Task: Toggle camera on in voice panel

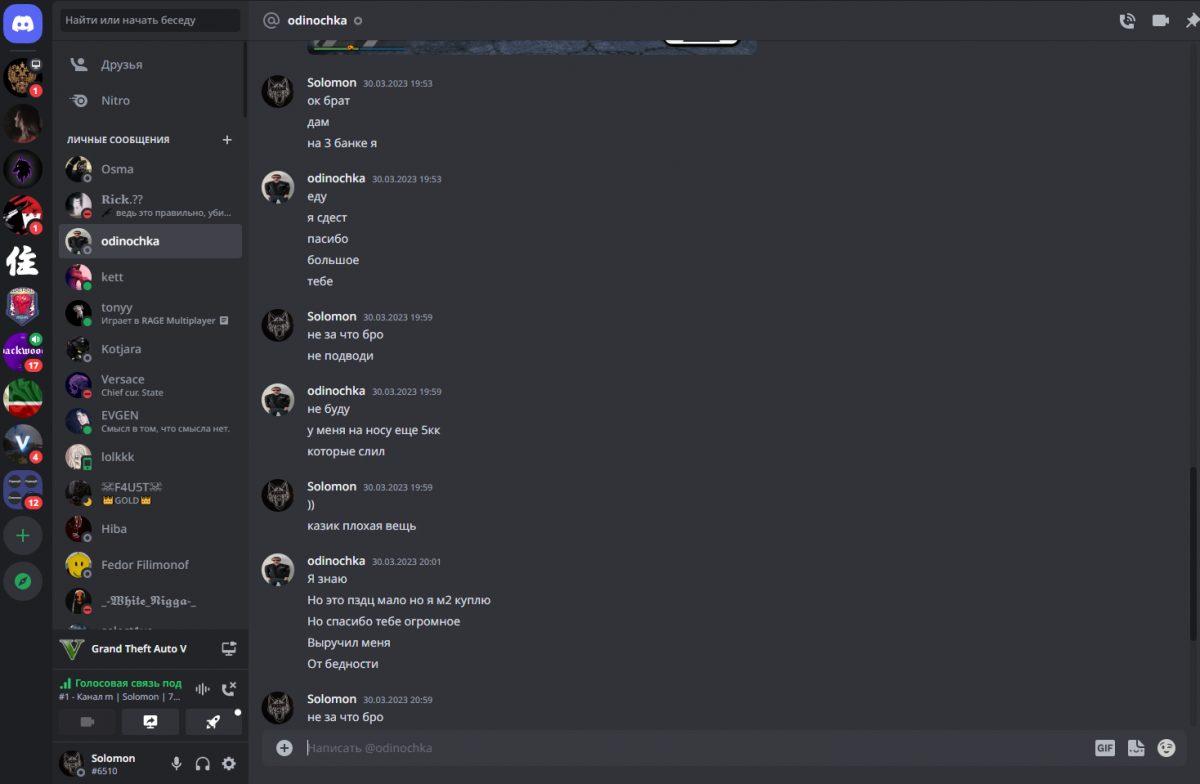Action: [87, 722]
